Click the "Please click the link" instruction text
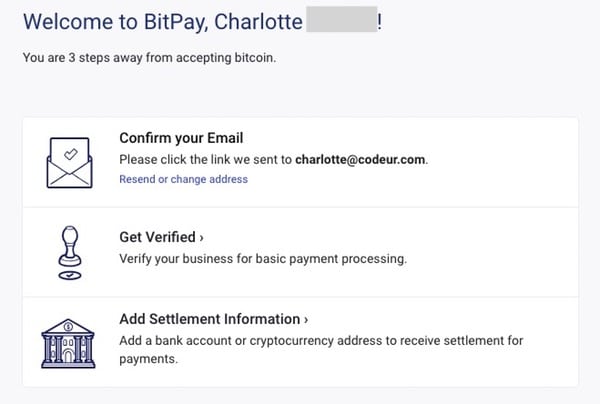 [205, 159]
